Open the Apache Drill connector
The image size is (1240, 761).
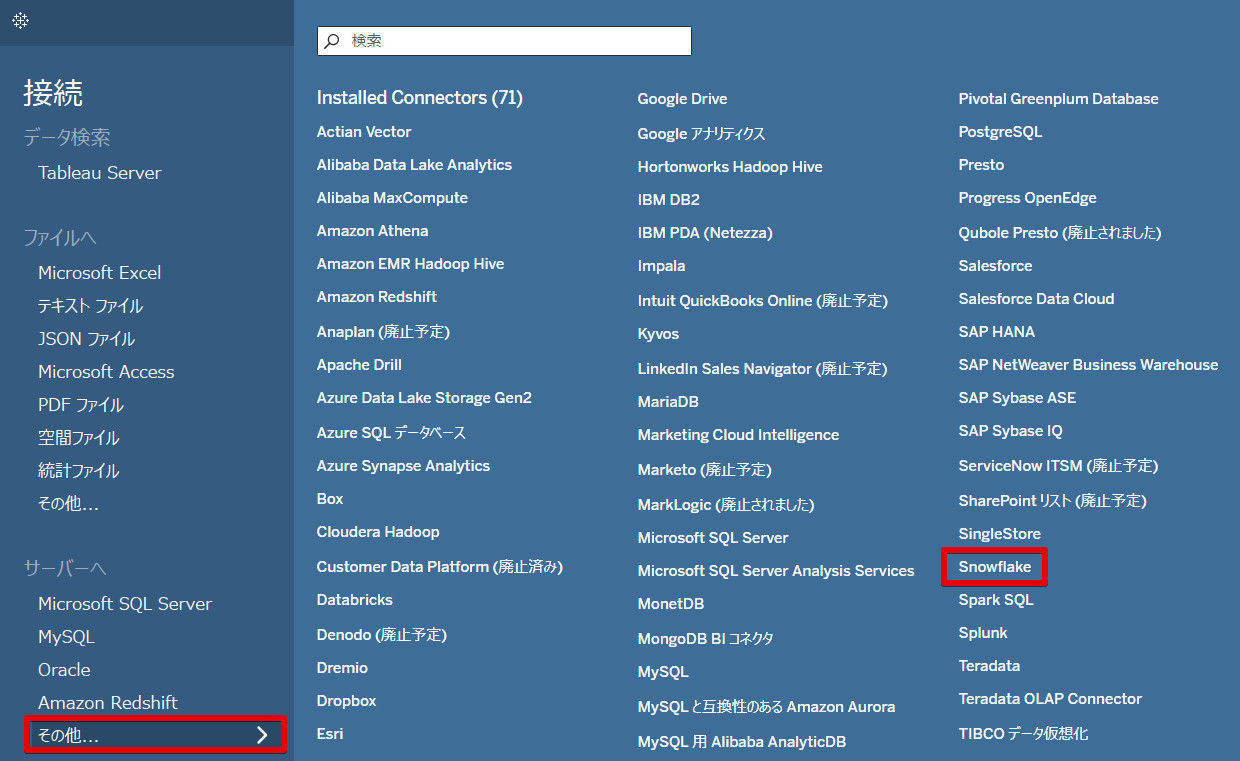359,365
